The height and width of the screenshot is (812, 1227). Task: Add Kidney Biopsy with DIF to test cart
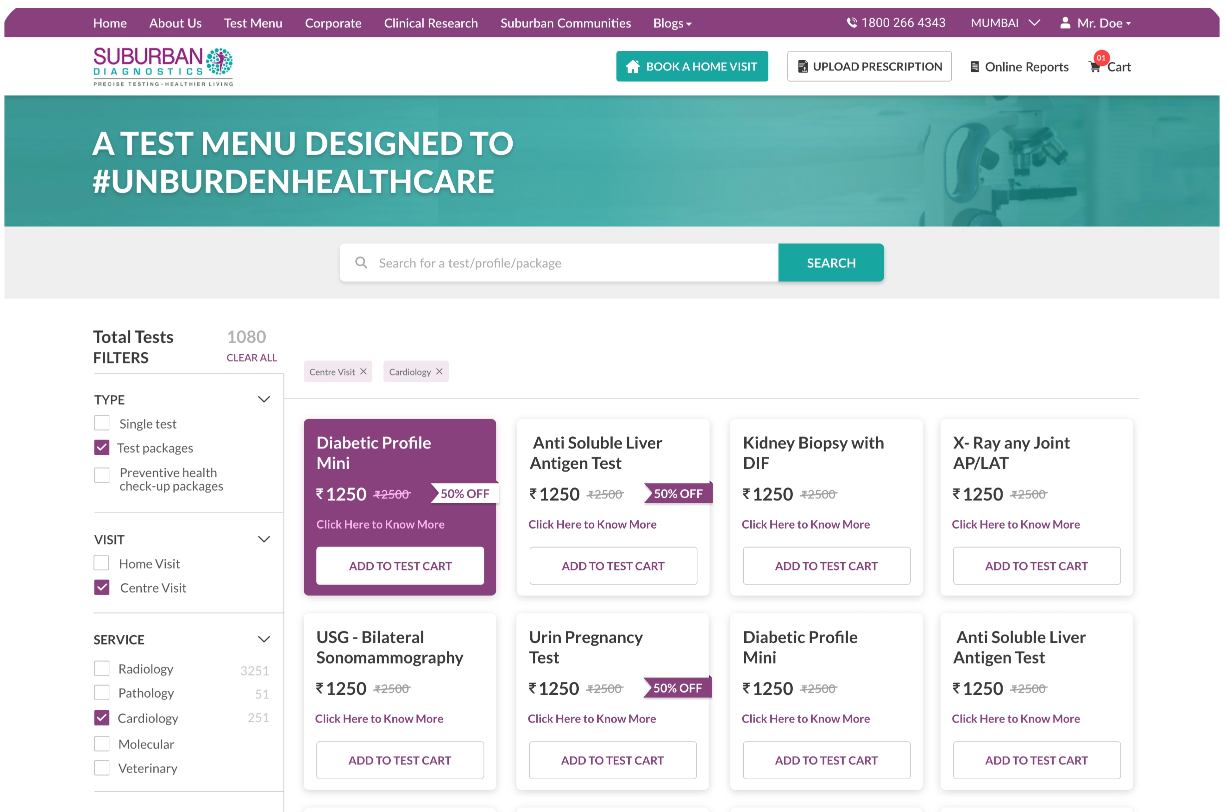coord(826,566)
